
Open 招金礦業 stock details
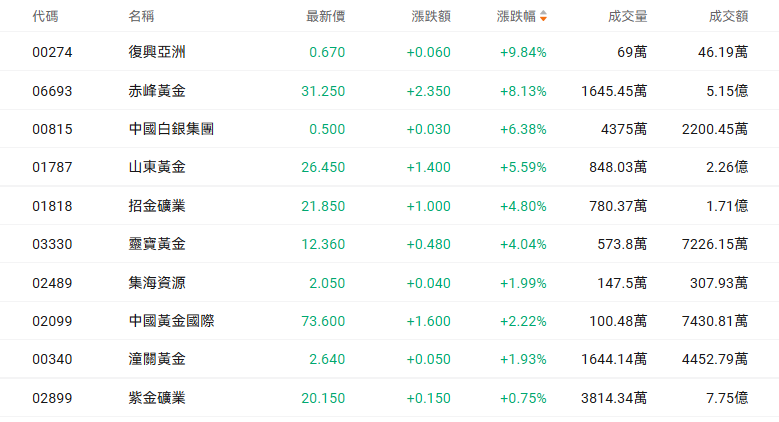tap(157, 206)
